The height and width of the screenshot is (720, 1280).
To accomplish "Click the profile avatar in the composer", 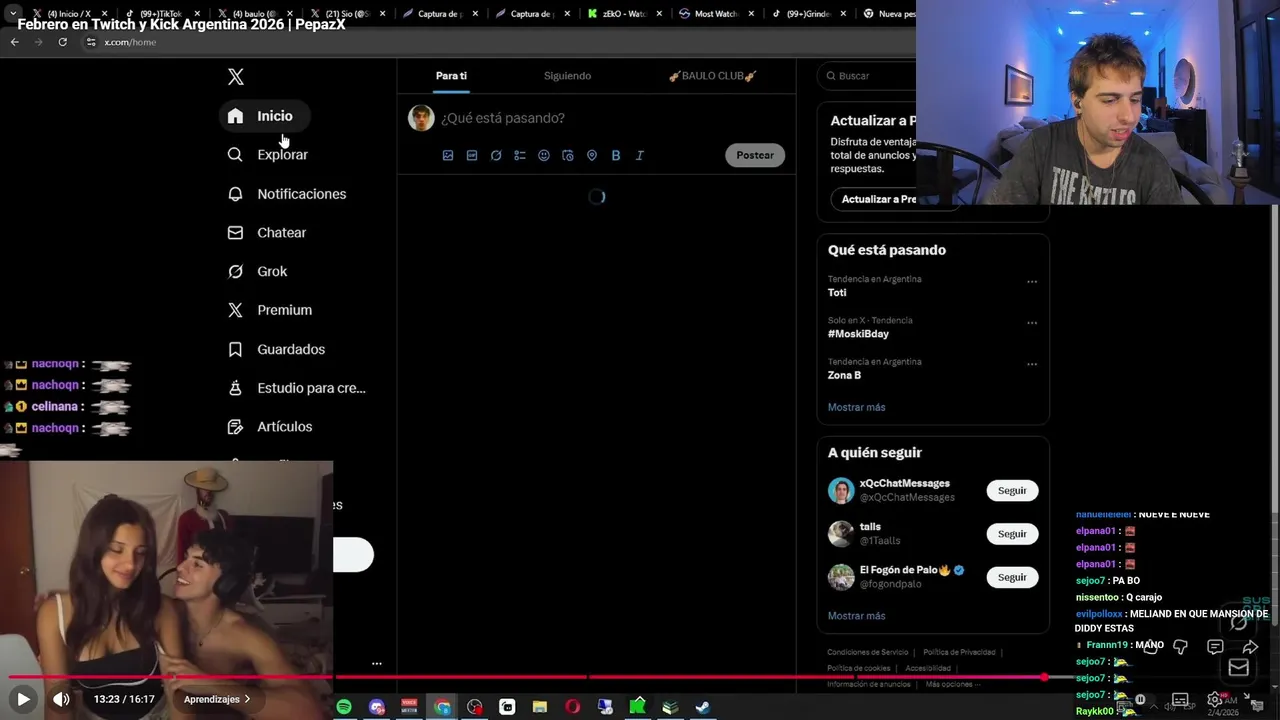I will point(421,118).
